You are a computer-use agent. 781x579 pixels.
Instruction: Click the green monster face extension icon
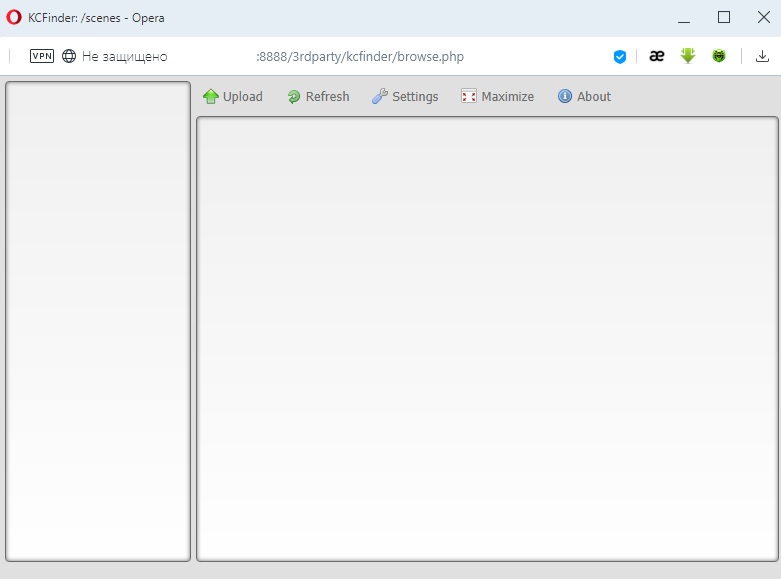pos(718,56)
